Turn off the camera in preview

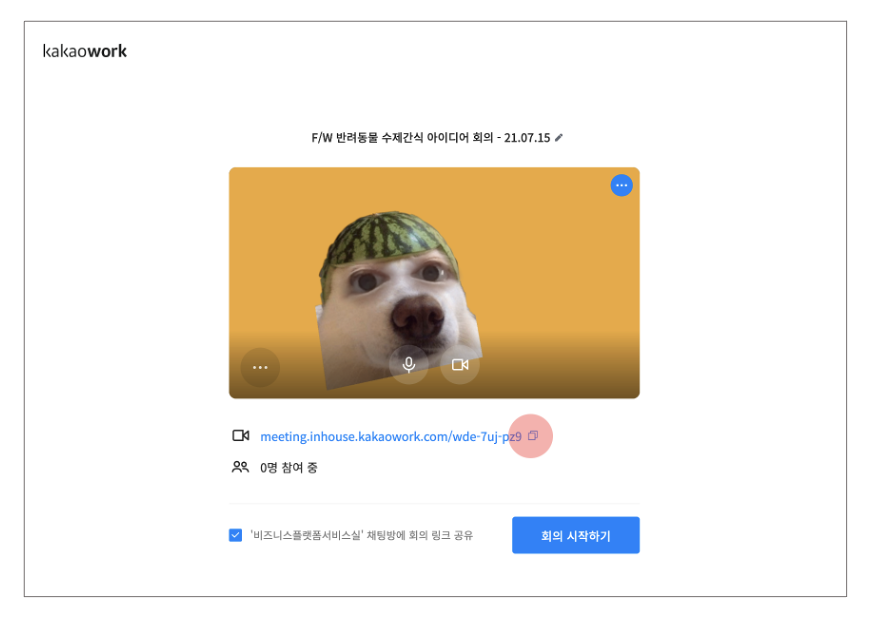(x=460, y=365)
